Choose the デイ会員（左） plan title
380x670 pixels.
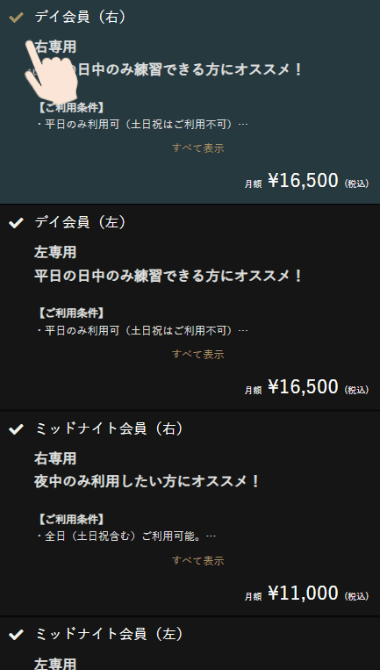point(80,223)
